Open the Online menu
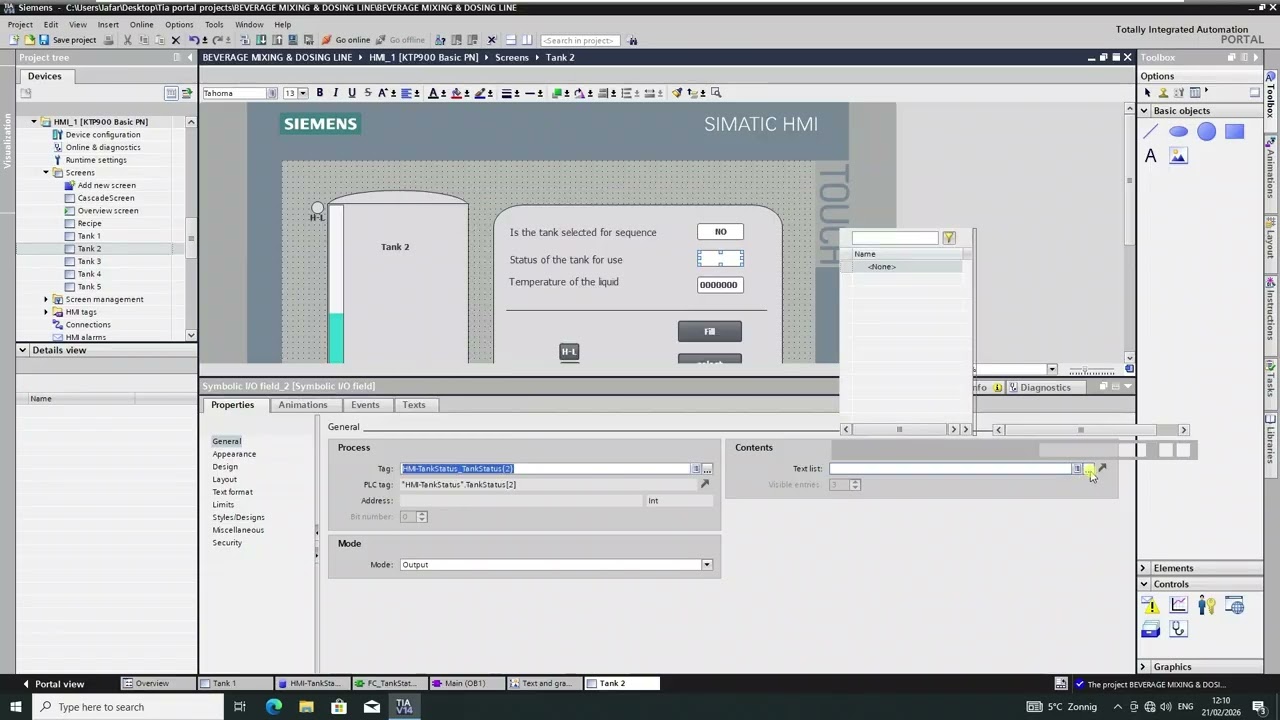 coord(141,25)
